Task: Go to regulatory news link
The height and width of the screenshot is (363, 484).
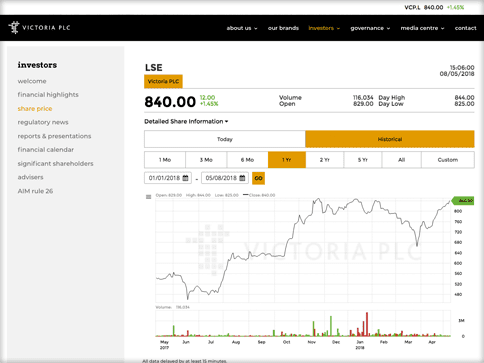Action: pyautogui.click(x=43, y=122)
